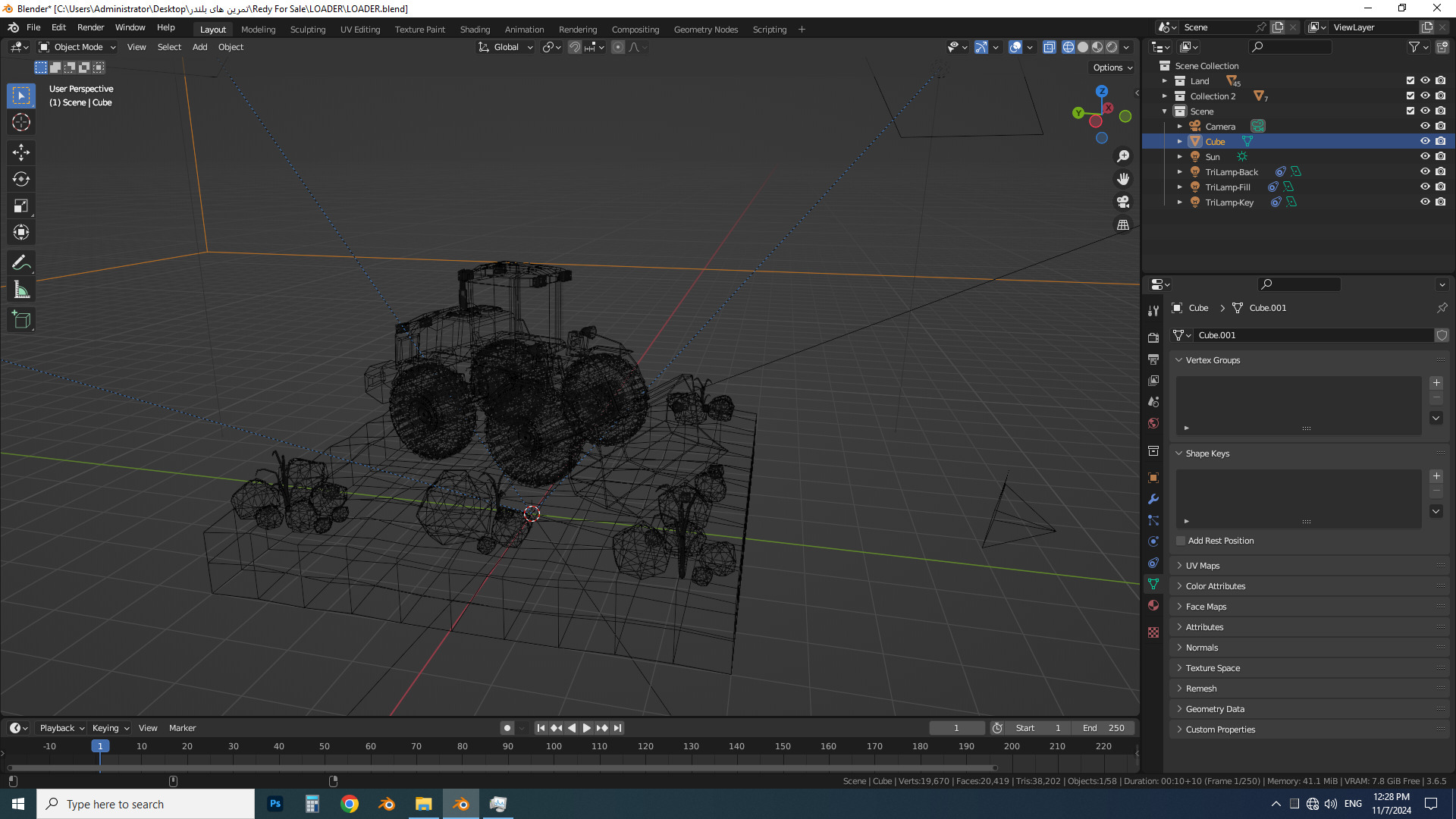Open Global transform orientation dropdown

point(506,47)
